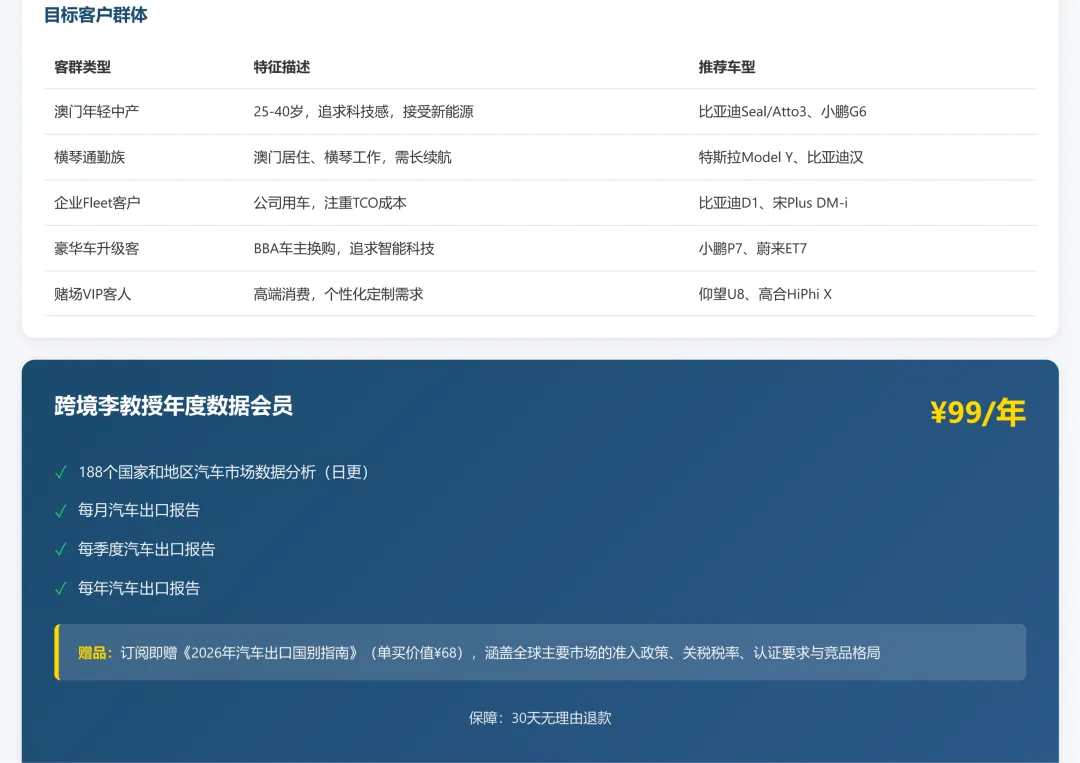The height and width of the screenshot is (763, 1080).
Task: Click the 特斯拉Model Y、比亚迪汉 cell
Action: 781,157
